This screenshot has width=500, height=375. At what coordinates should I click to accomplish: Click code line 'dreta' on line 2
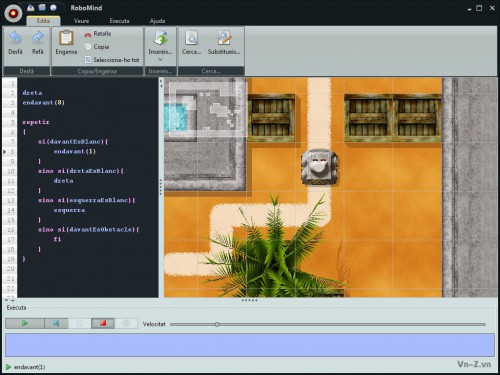tap(32, 93)
